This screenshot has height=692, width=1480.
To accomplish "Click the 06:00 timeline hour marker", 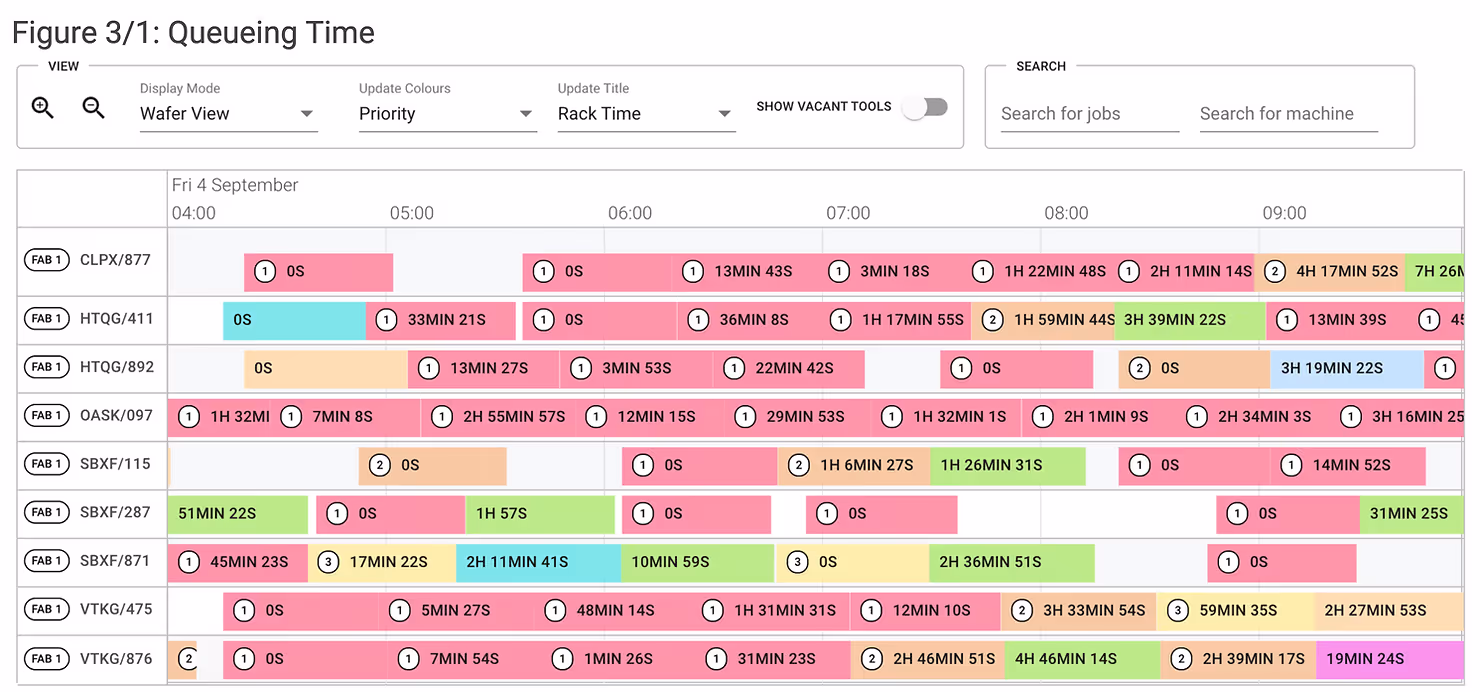I will (x=630, y=213).
